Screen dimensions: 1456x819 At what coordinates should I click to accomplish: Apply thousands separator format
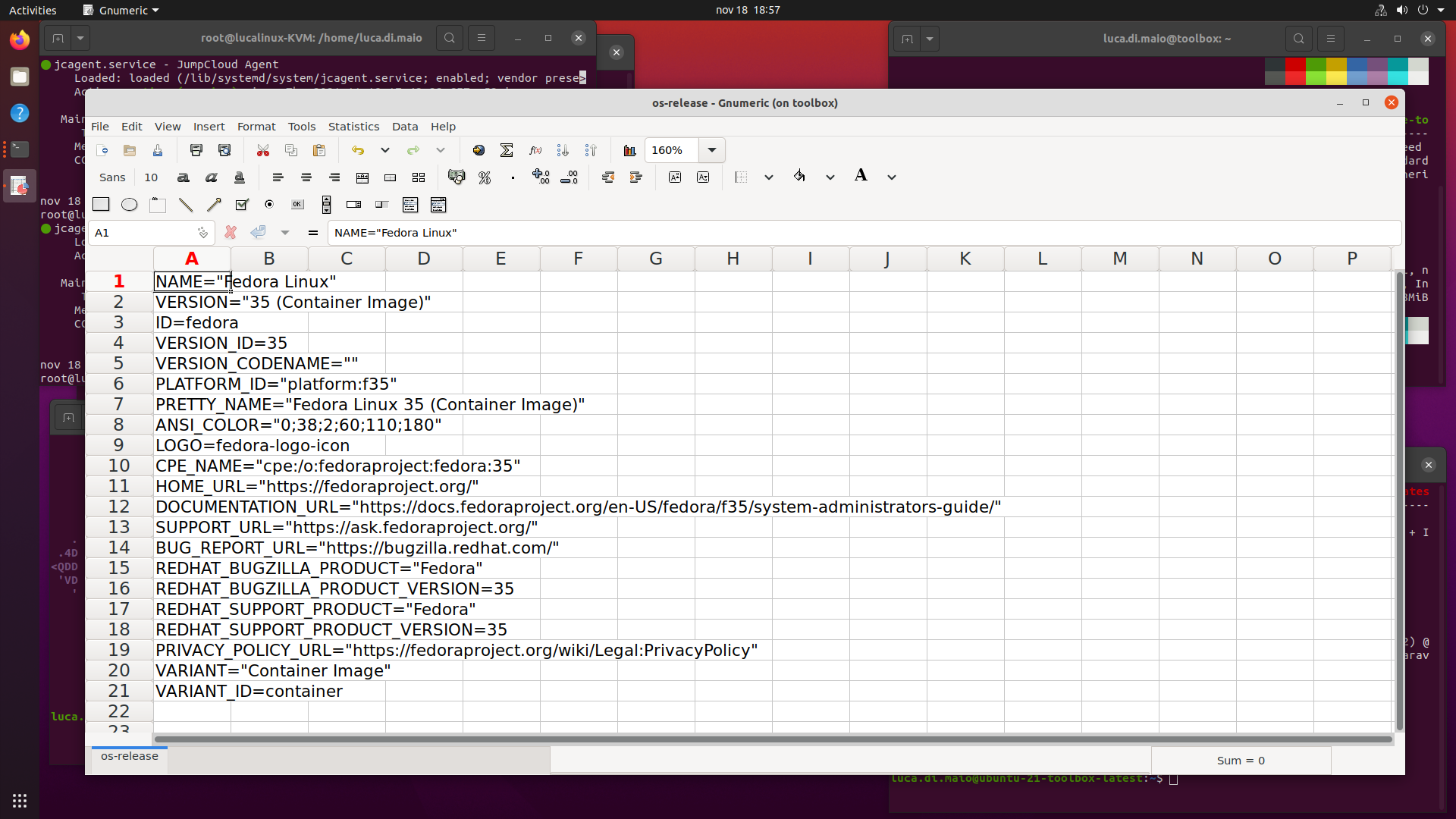[x=513, y=177]
